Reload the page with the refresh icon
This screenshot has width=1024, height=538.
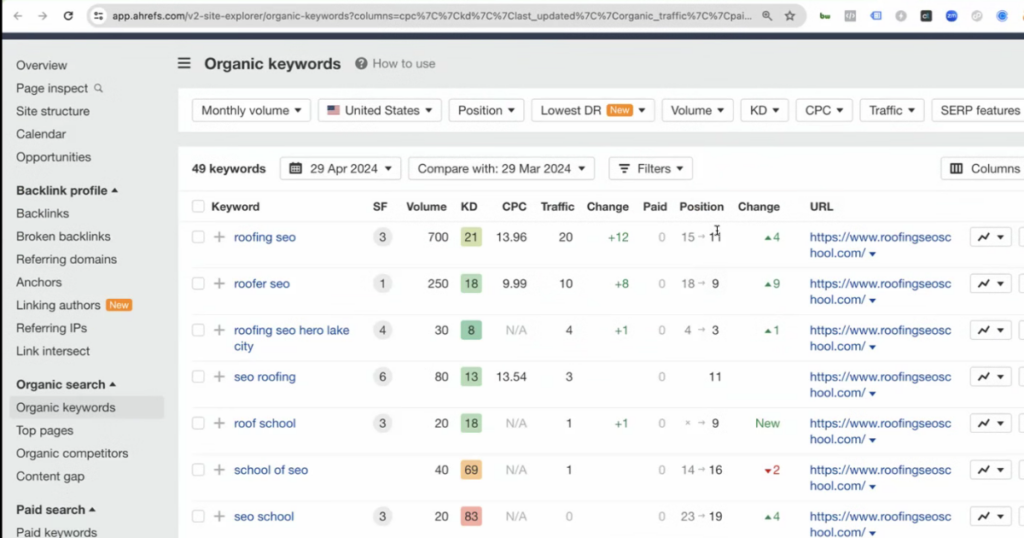pos(68,16)
